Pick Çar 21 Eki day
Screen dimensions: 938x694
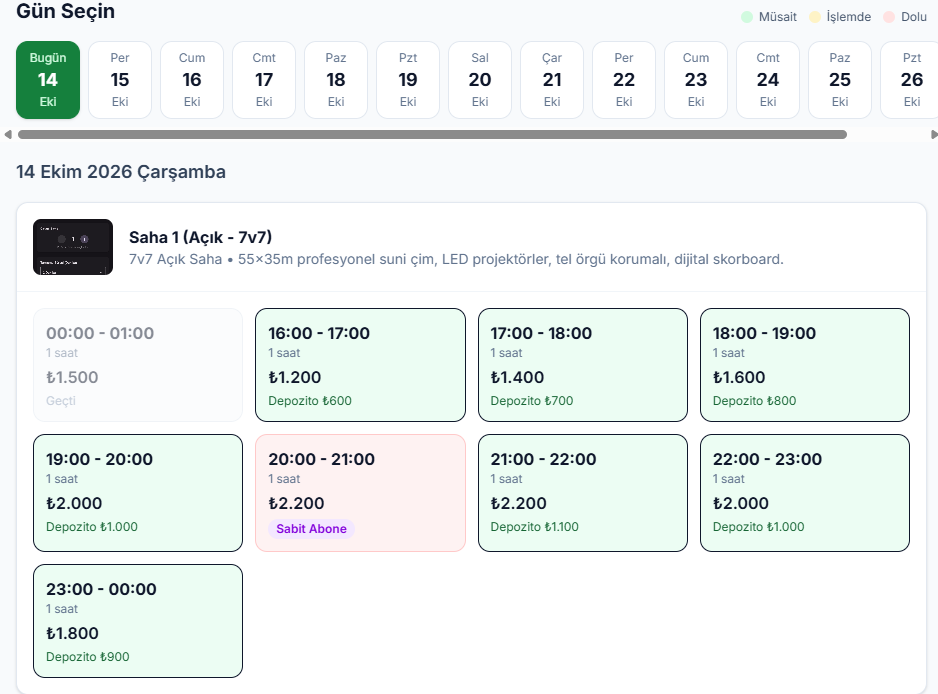[552, 80]
